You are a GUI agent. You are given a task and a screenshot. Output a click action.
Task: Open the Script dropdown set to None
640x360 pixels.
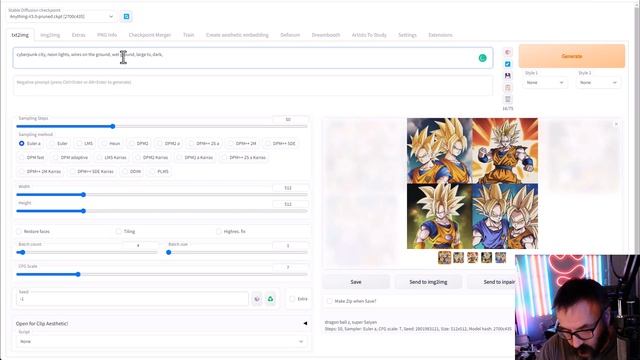[x=162, y=342]
